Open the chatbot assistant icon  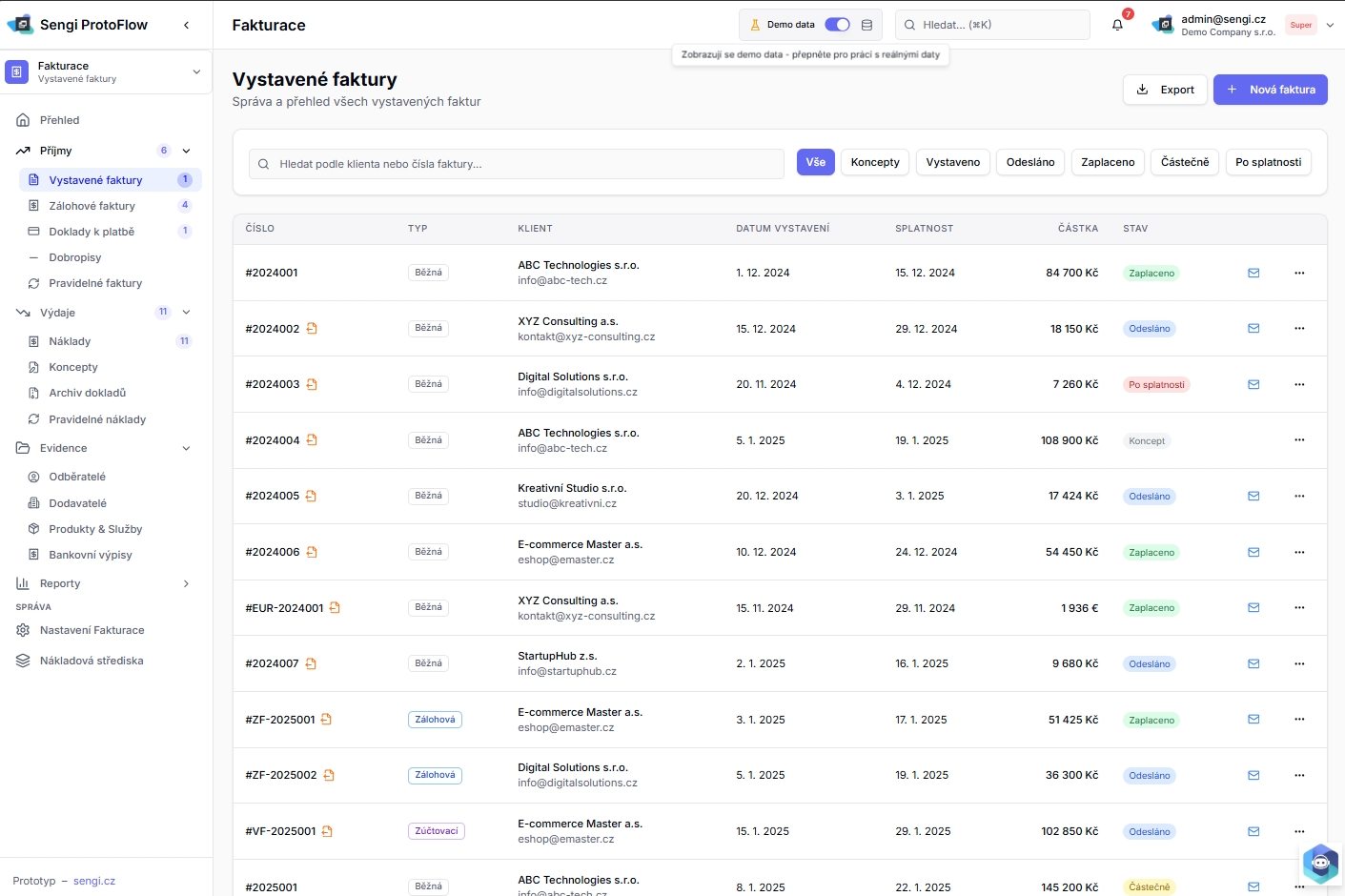click(x=1320, y=864)
